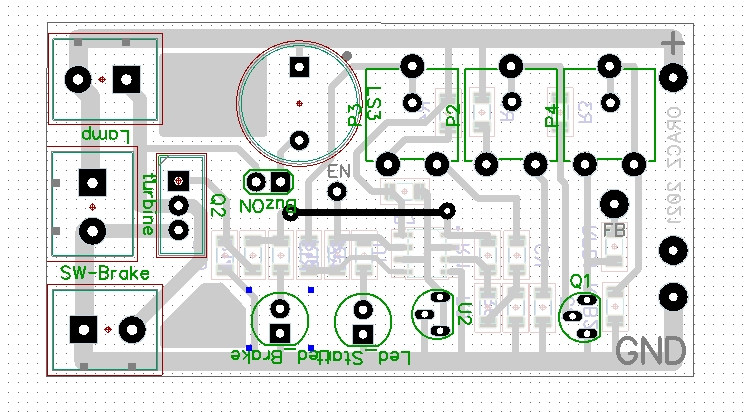This screenshot has width=751, height=412.
Task: Click the EN test pad below its label
Action: [337, 192]
